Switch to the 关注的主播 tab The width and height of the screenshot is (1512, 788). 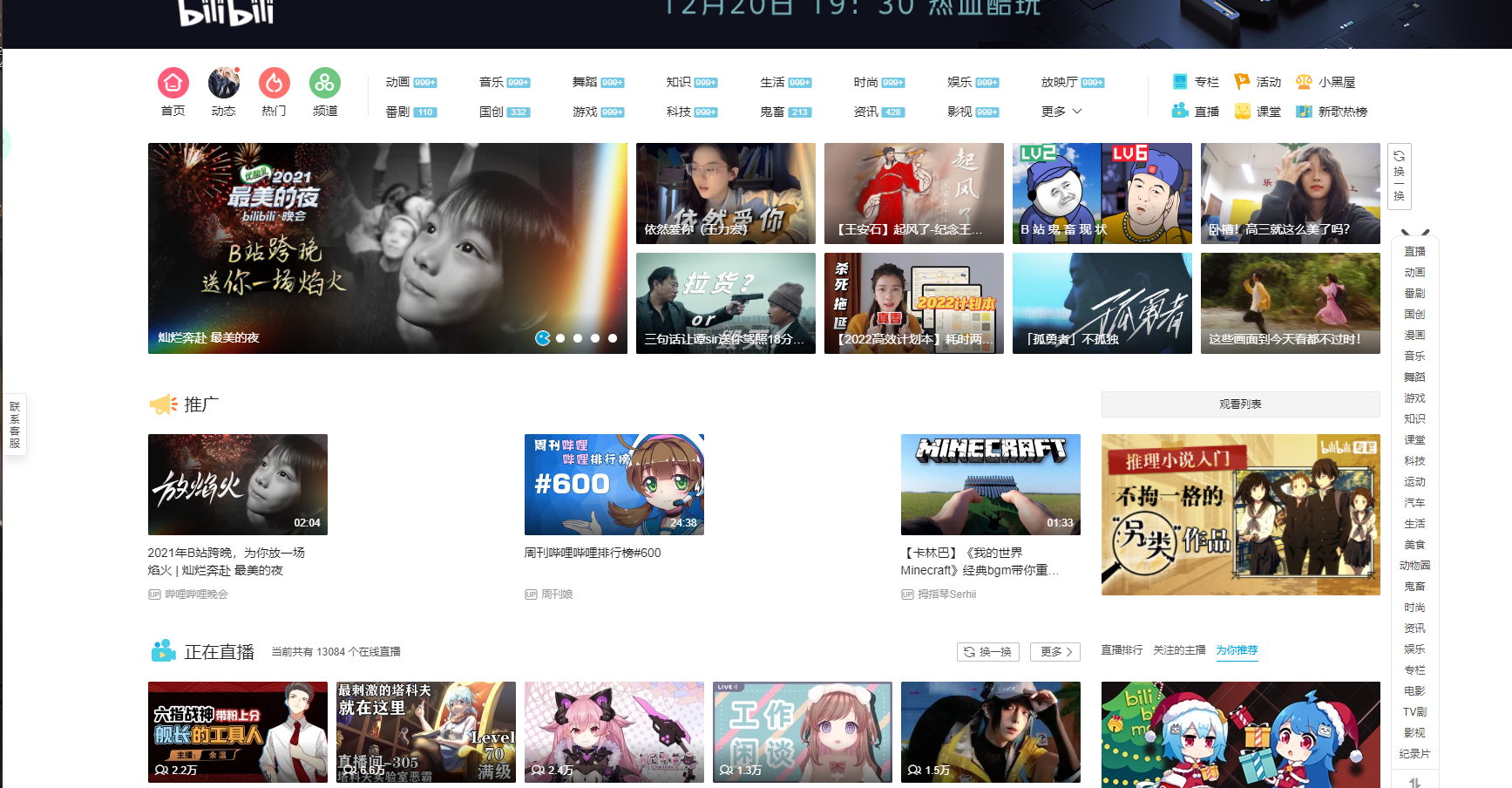(1178, 650)
